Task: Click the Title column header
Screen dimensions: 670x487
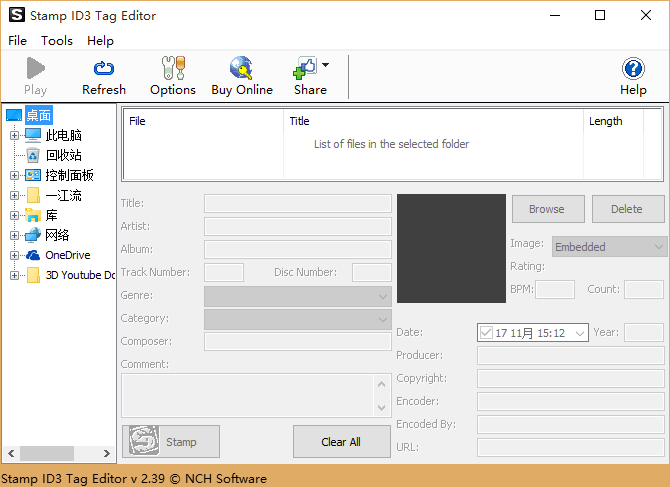Action: click(x=433, y=121)
